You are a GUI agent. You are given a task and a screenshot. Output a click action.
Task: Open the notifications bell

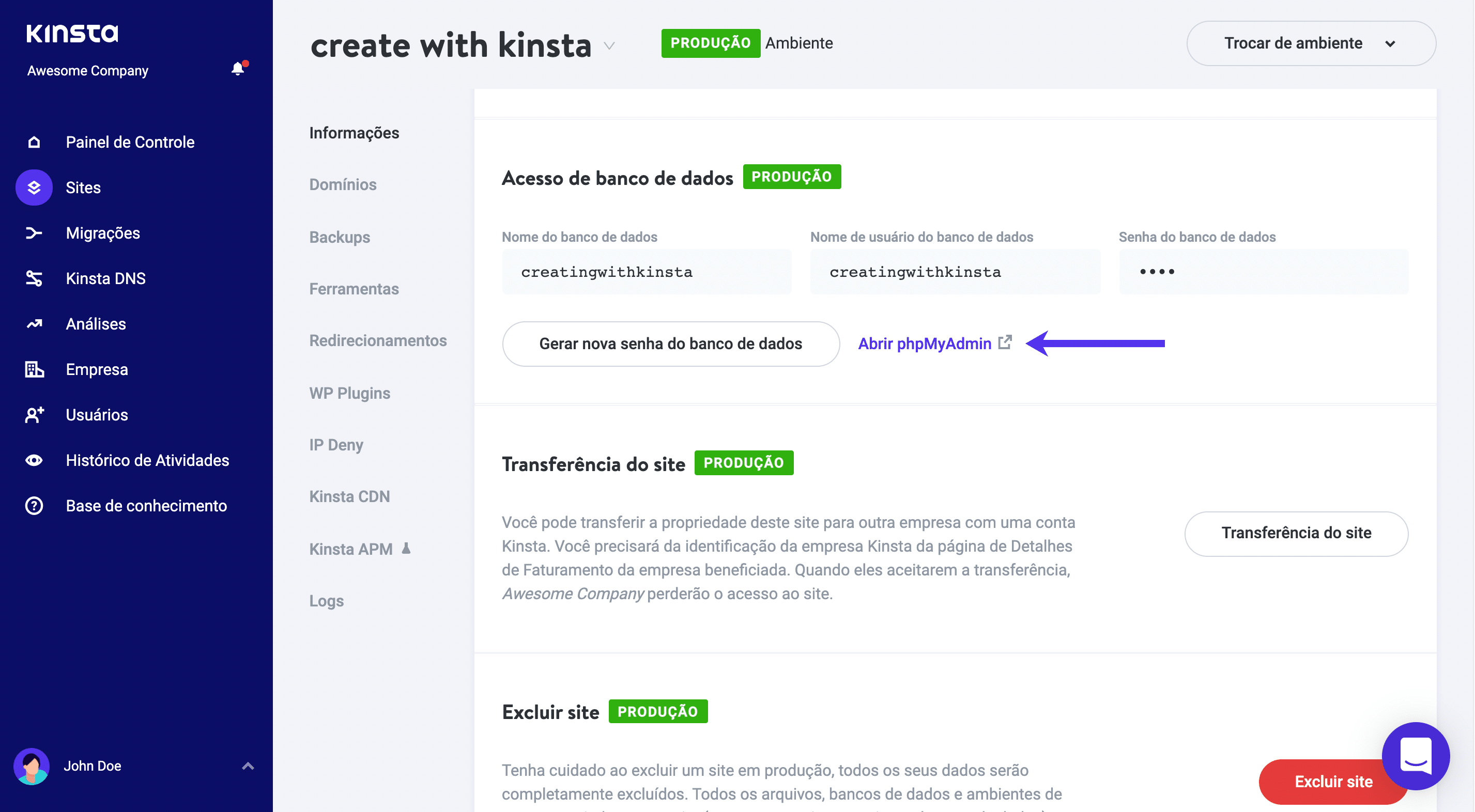click(238, 70)
